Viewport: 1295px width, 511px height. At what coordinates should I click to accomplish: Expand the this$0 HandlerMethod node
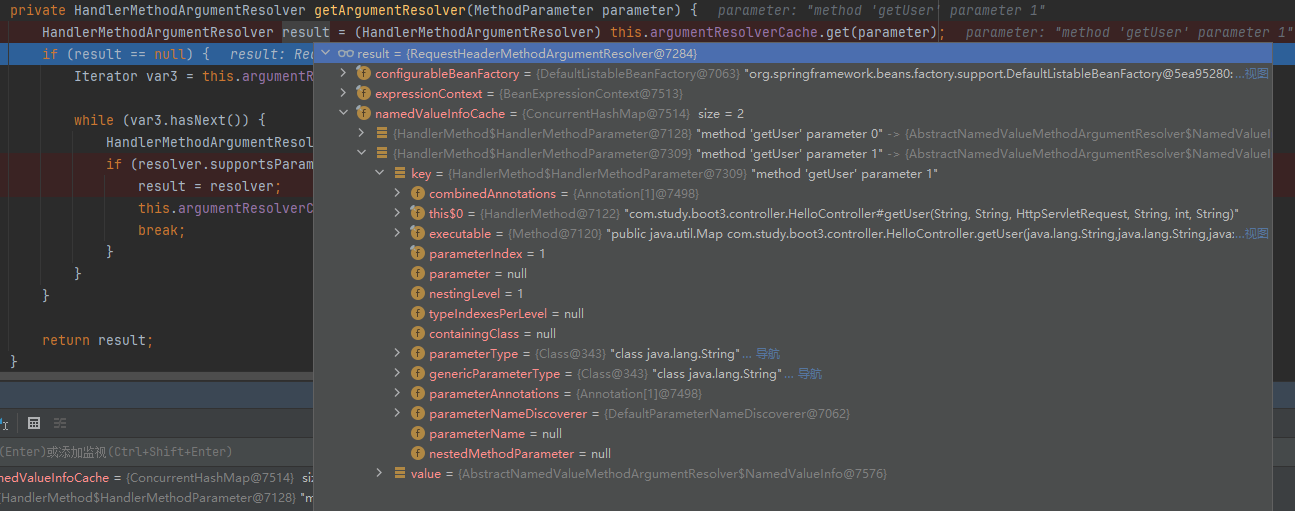(398, 213)
